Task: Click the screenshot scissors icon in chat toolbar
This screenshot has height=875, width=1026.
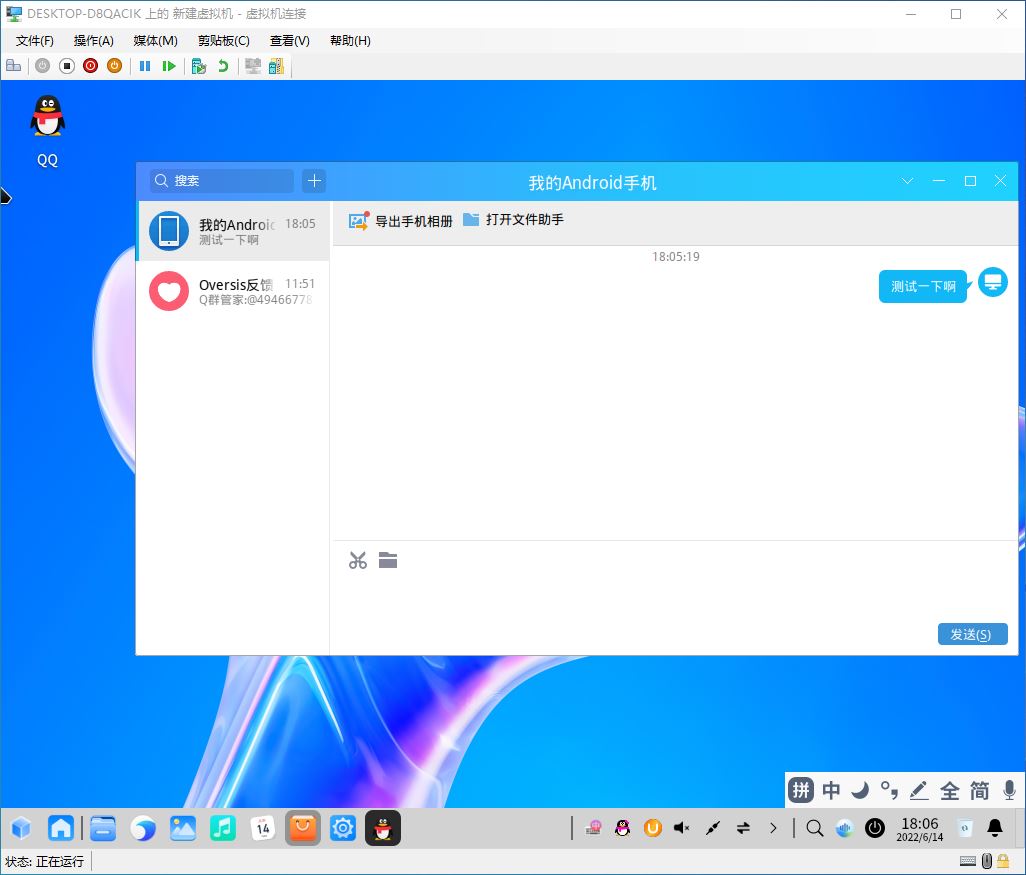Action: tap(358, 560)
